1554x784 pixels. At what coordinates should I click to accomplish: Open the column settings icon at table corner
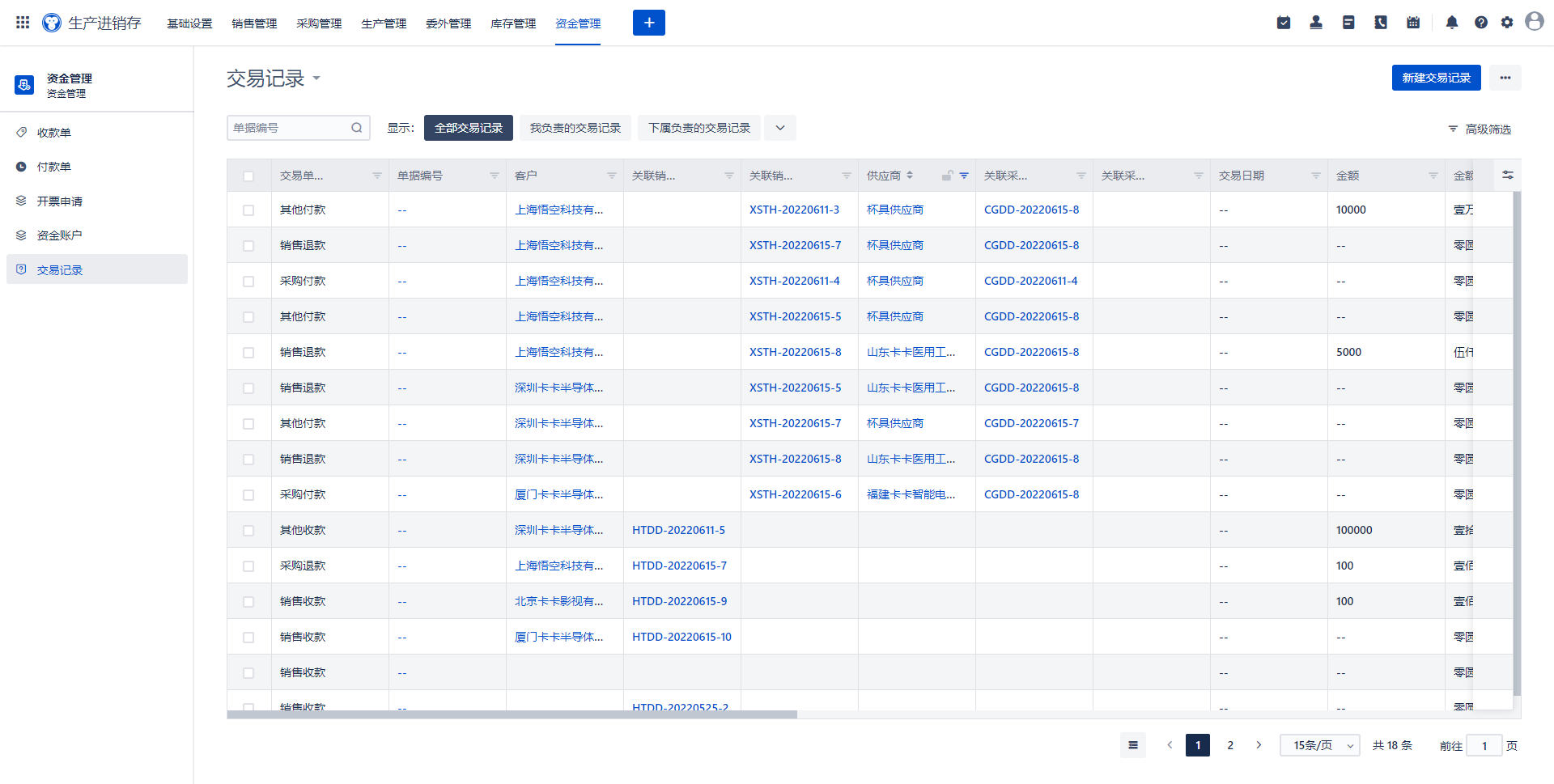pyautogui.click(x=1508, y=175)
